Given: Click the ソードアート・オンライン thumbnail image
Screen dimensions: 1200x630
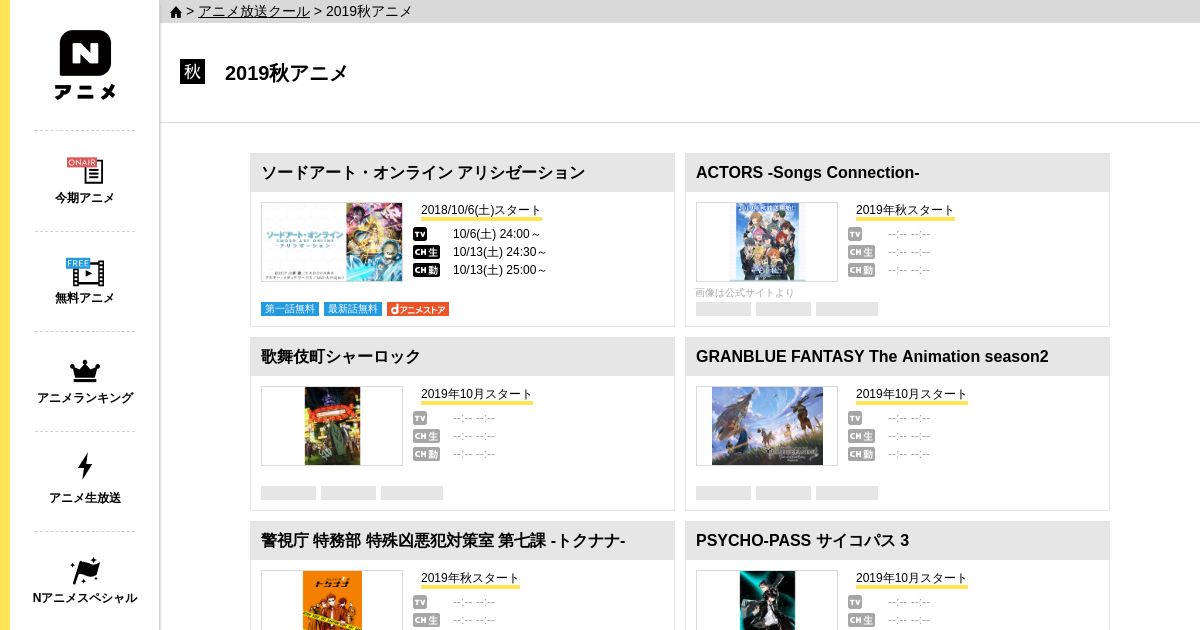Looking at the screenshot, I should pos(332,242).
